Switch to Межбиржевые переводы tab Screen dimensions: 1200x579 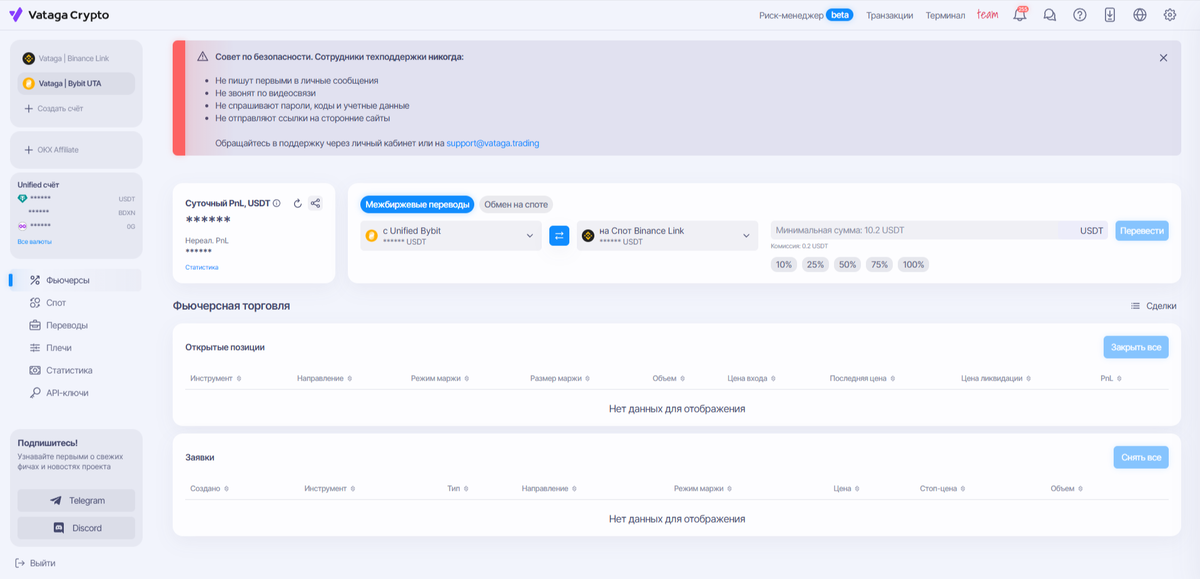coord(417,204)
